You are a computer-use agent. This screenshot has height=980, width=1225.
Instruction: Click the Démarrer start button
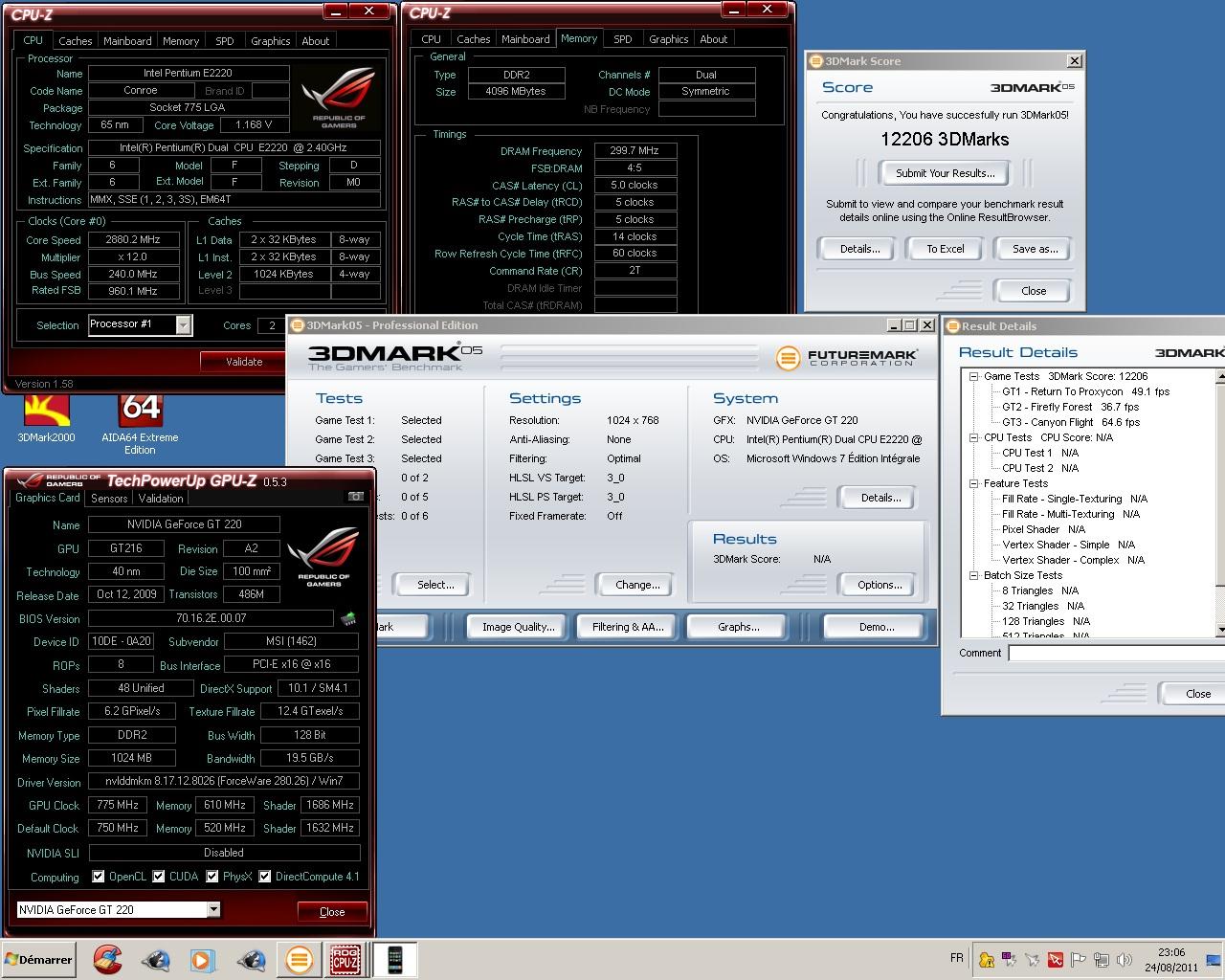click(x=38, y=959)
